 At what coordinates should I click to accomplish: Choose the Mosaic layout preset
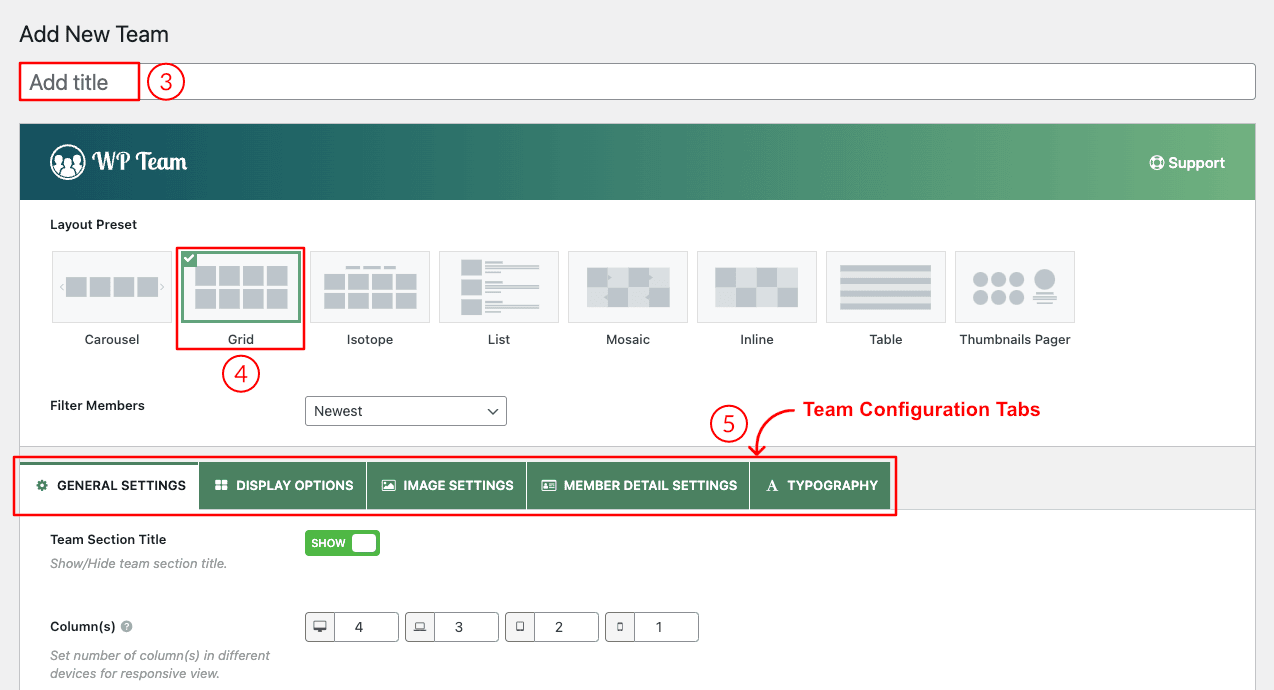point(627,287)
